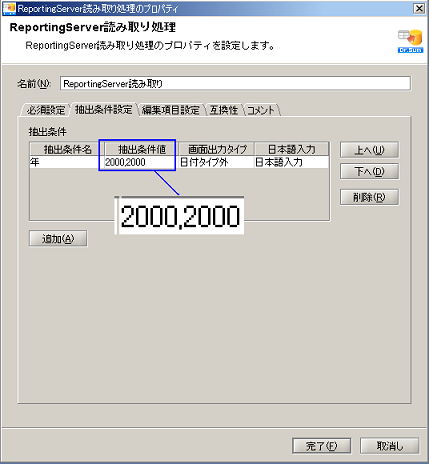Click the 上へ(U) button
The image size is (429, 464).
369,150
